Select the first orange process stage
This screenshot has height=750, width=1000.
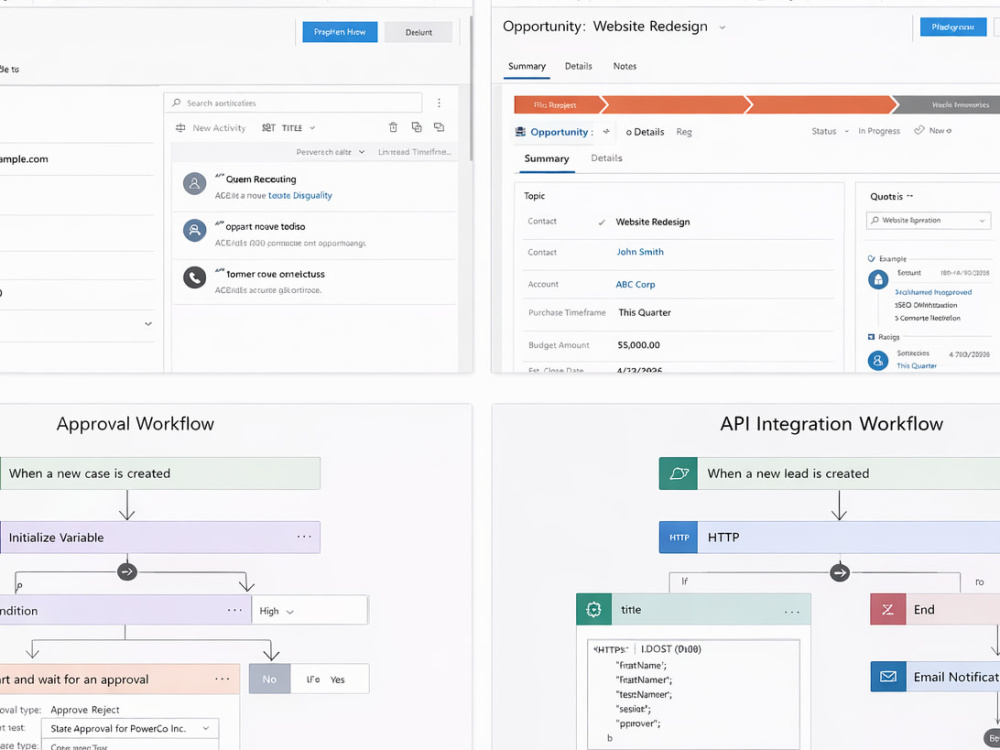pyautogui.click(x=558, y=105)
